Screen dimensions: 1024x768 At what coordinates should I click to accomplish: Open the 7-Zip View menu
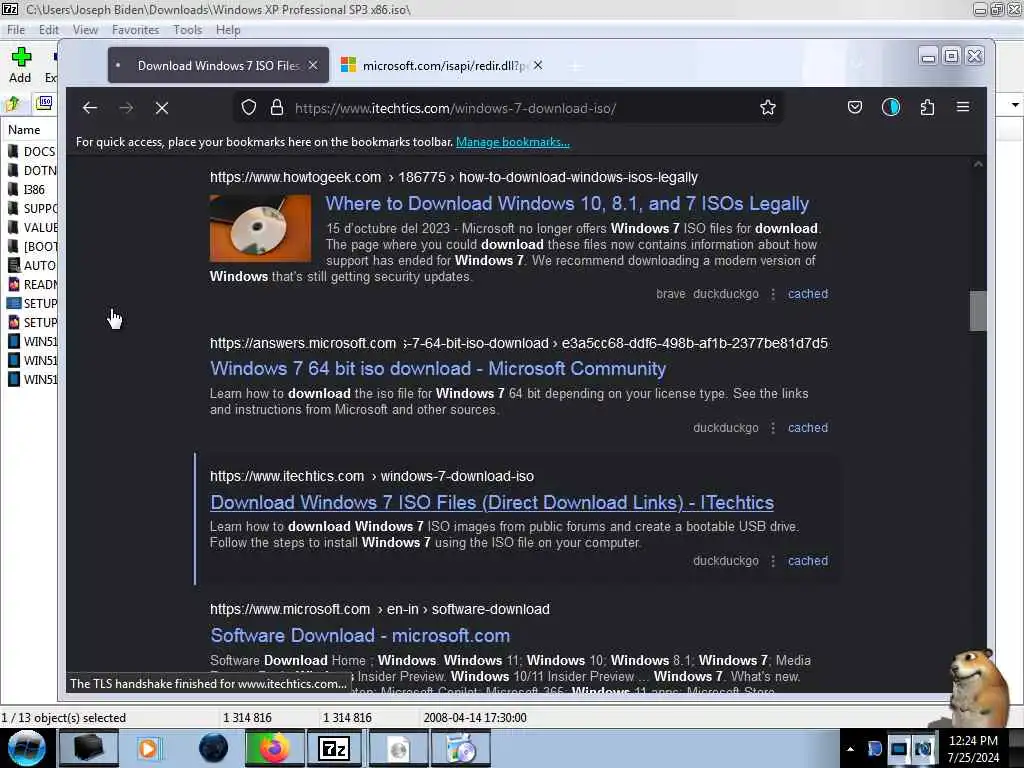point(85,30)
